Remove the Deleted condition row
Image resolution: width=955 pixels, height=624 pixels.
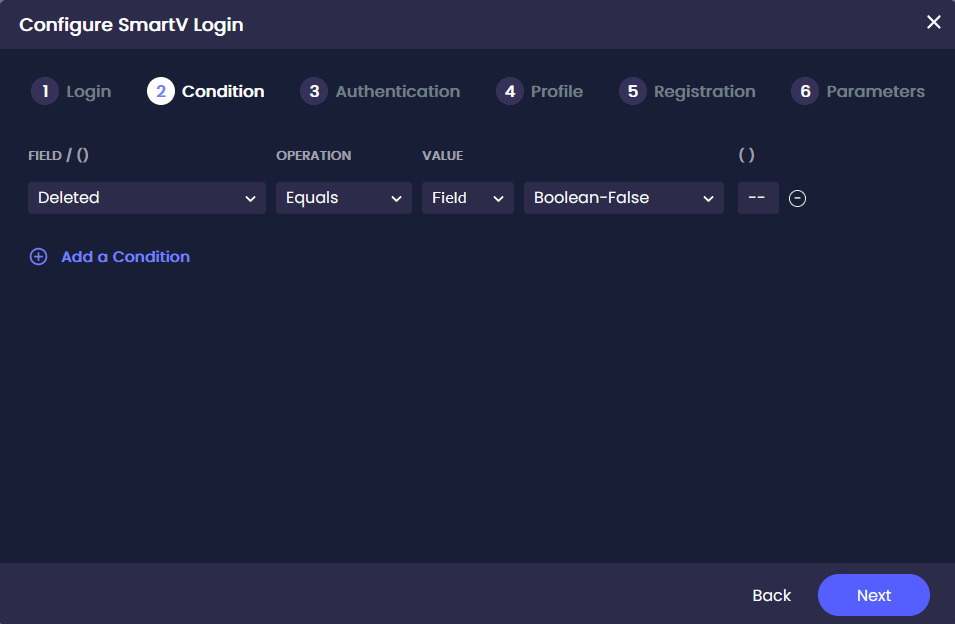pos(797,198)
